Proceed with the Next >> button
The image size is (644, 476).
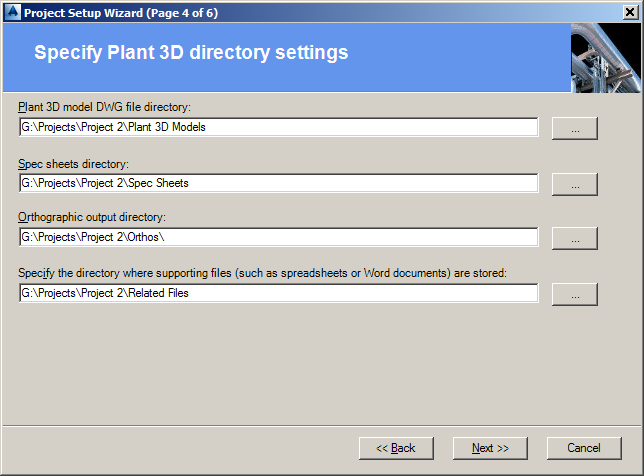(490, 448)
